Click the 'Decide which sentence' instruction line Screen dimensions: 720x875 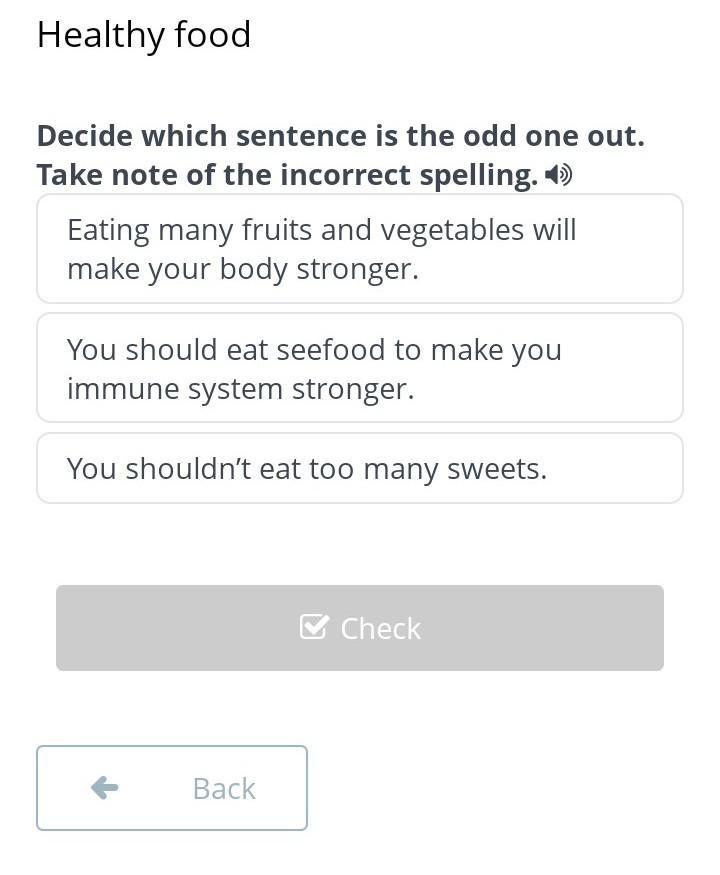tap(340, 136)
